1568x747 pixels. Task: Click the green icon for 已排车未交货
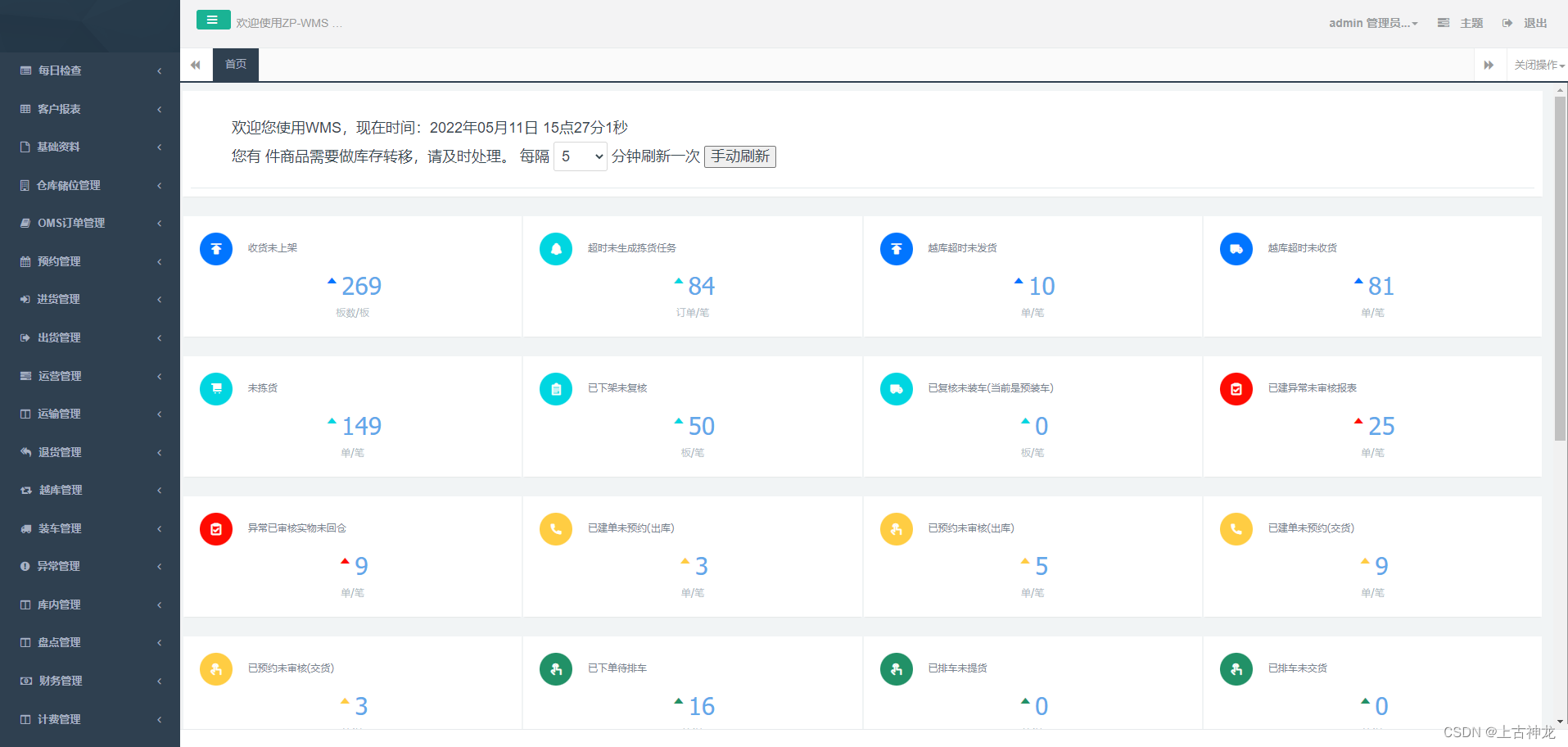(x=1236, y=669)
